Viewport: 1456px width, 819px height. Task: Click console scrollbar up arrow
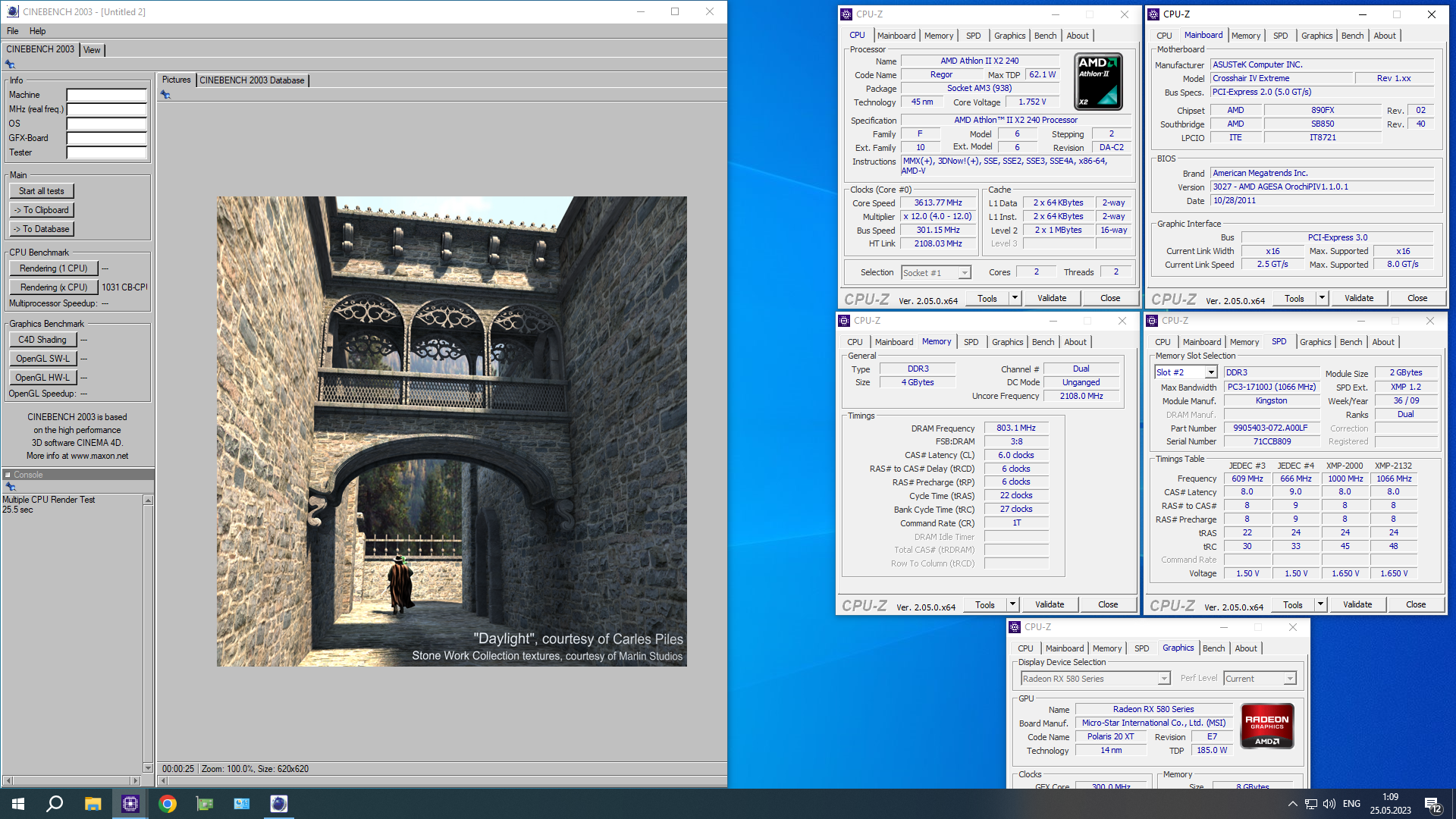point(148,500)
